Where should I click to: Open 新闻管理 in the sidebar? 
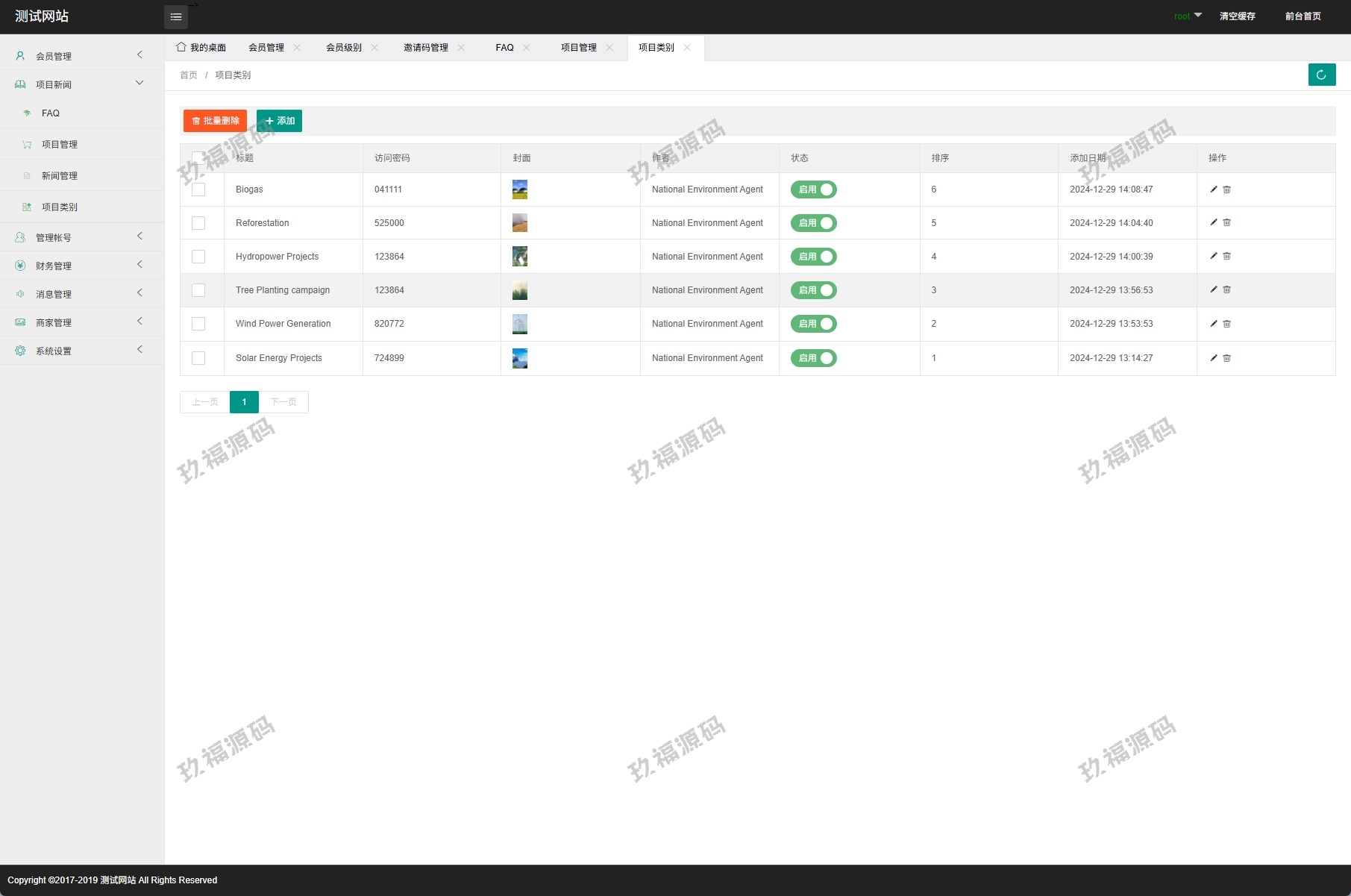pyautogui.click(x=60, y=176)
